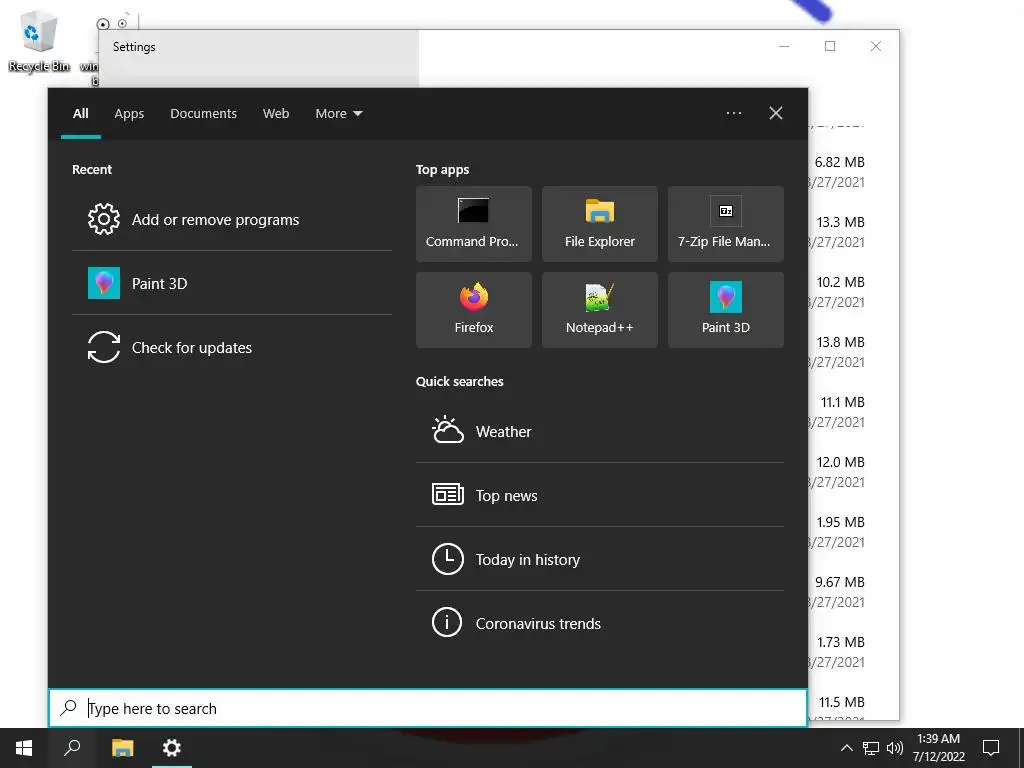Image resolution: width=1024 pixels, height=768 pixels.
Task: Run the Weather quick search
Action: pos(600,431)
